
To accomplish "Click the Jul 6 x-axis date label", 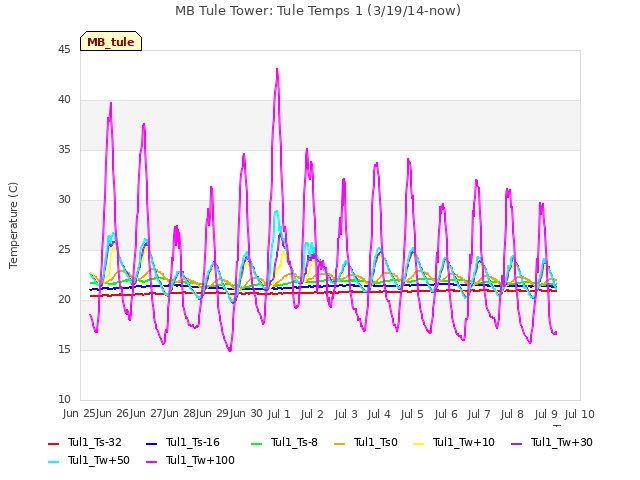I will tap(446, 414).
